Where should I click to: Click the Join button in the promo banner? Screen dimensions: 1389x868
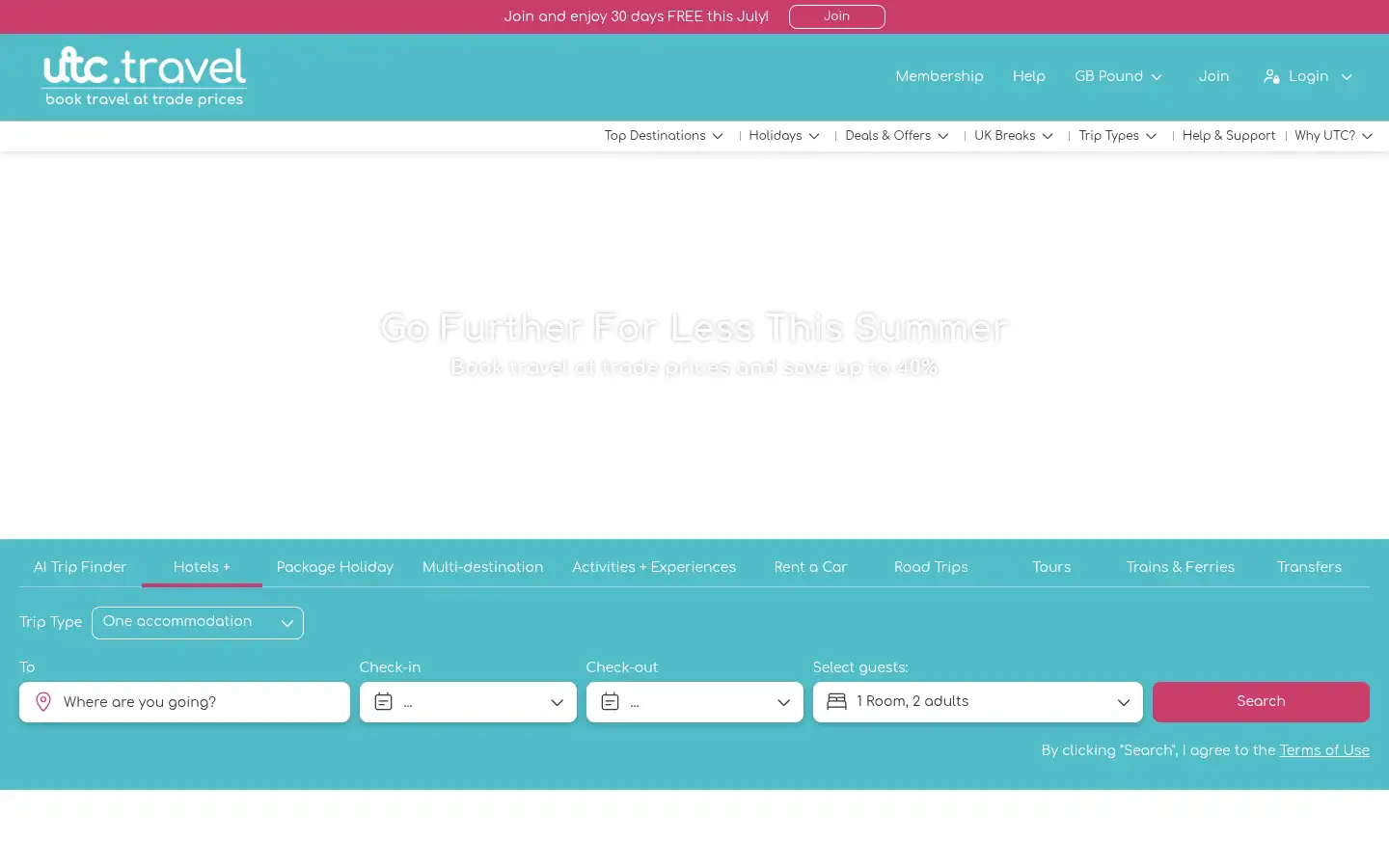coord(836,16)
